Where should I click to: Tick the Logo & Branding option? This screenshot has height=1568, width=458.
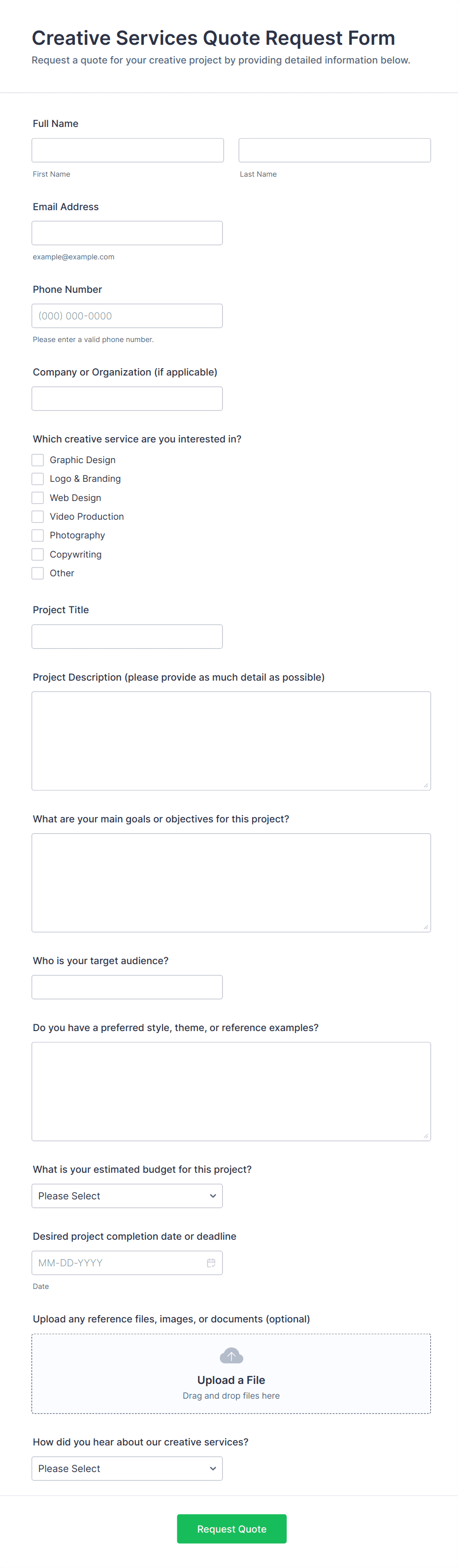pos(38,479)
